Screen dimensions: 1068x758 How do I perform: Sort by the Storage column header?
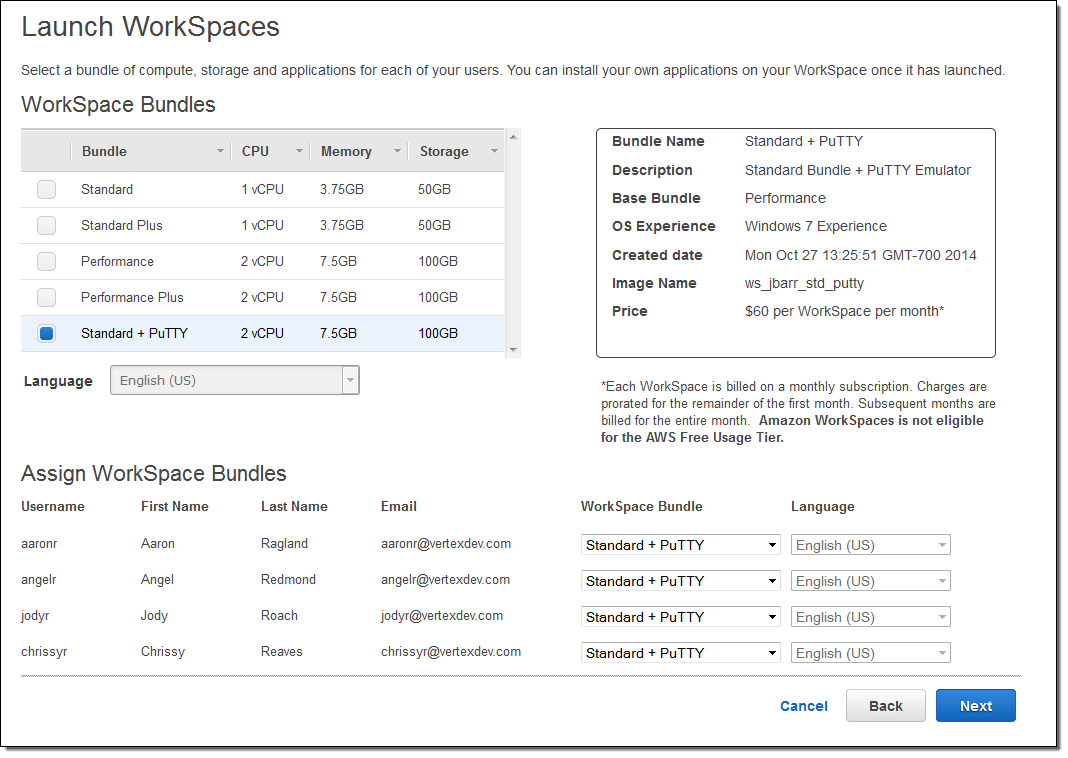(444, 151)
